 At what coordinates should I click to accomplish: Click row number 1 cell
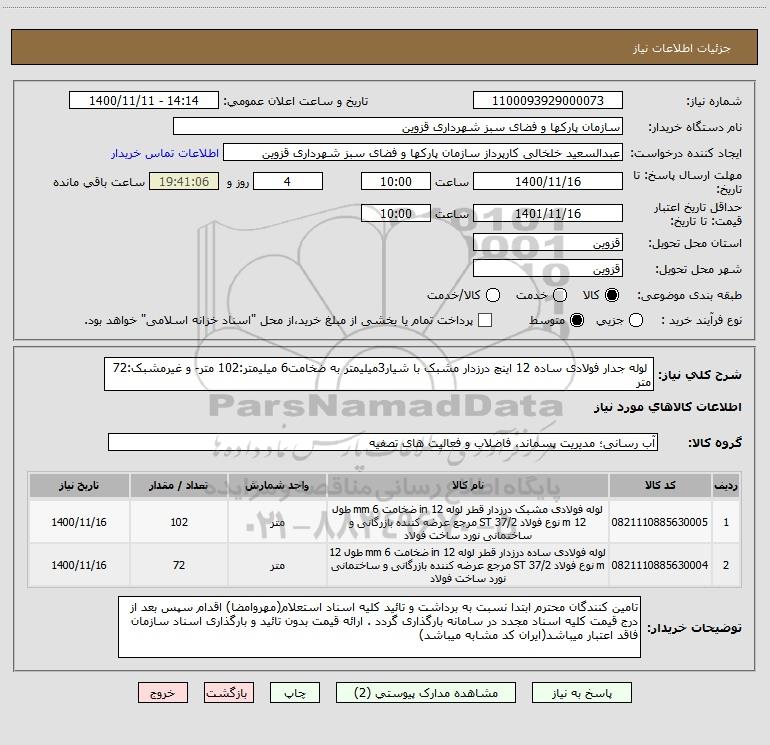click(x=726, y=522)
